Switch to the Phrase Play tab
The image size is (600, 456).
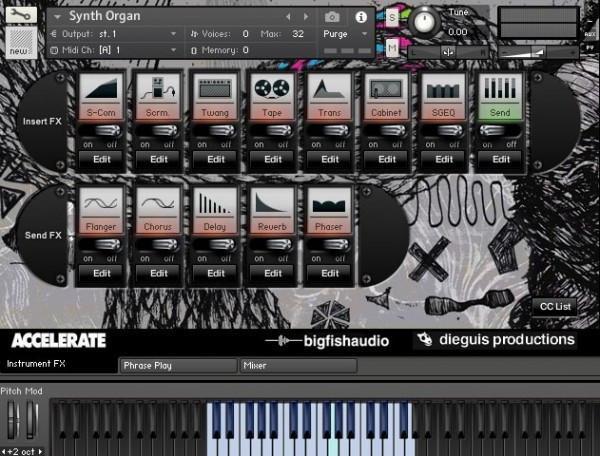coord(178,365)
